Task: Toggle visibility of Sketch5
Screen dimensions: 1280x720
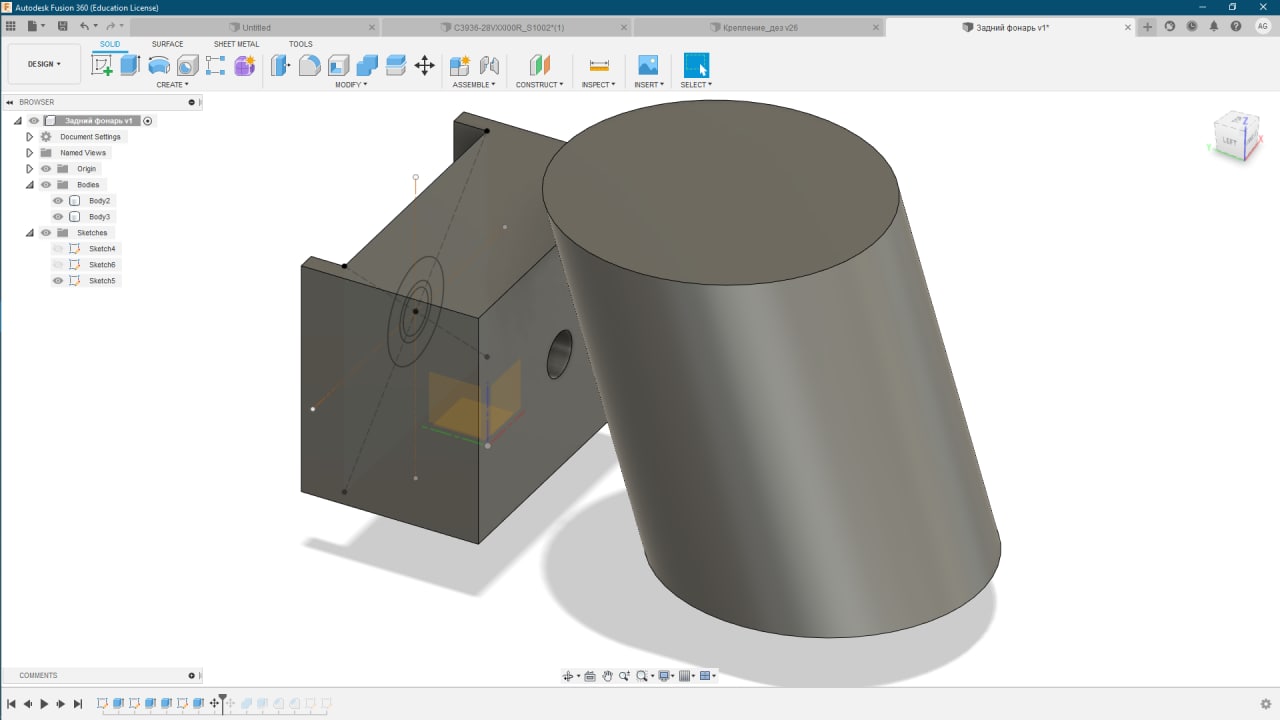Action: 58,281
